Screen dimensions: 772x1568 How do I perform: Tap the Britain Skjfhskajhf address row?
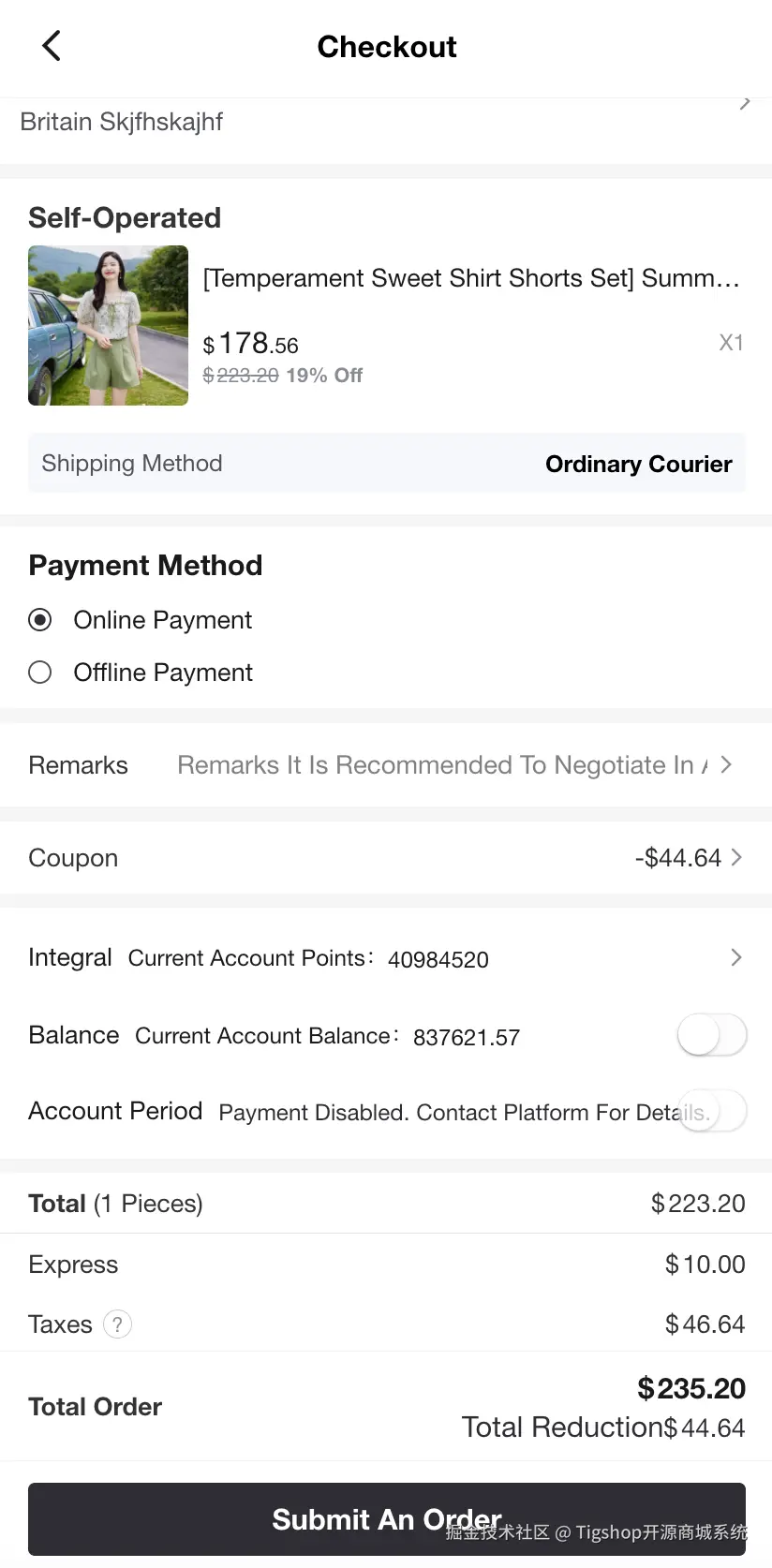(122, 122)
